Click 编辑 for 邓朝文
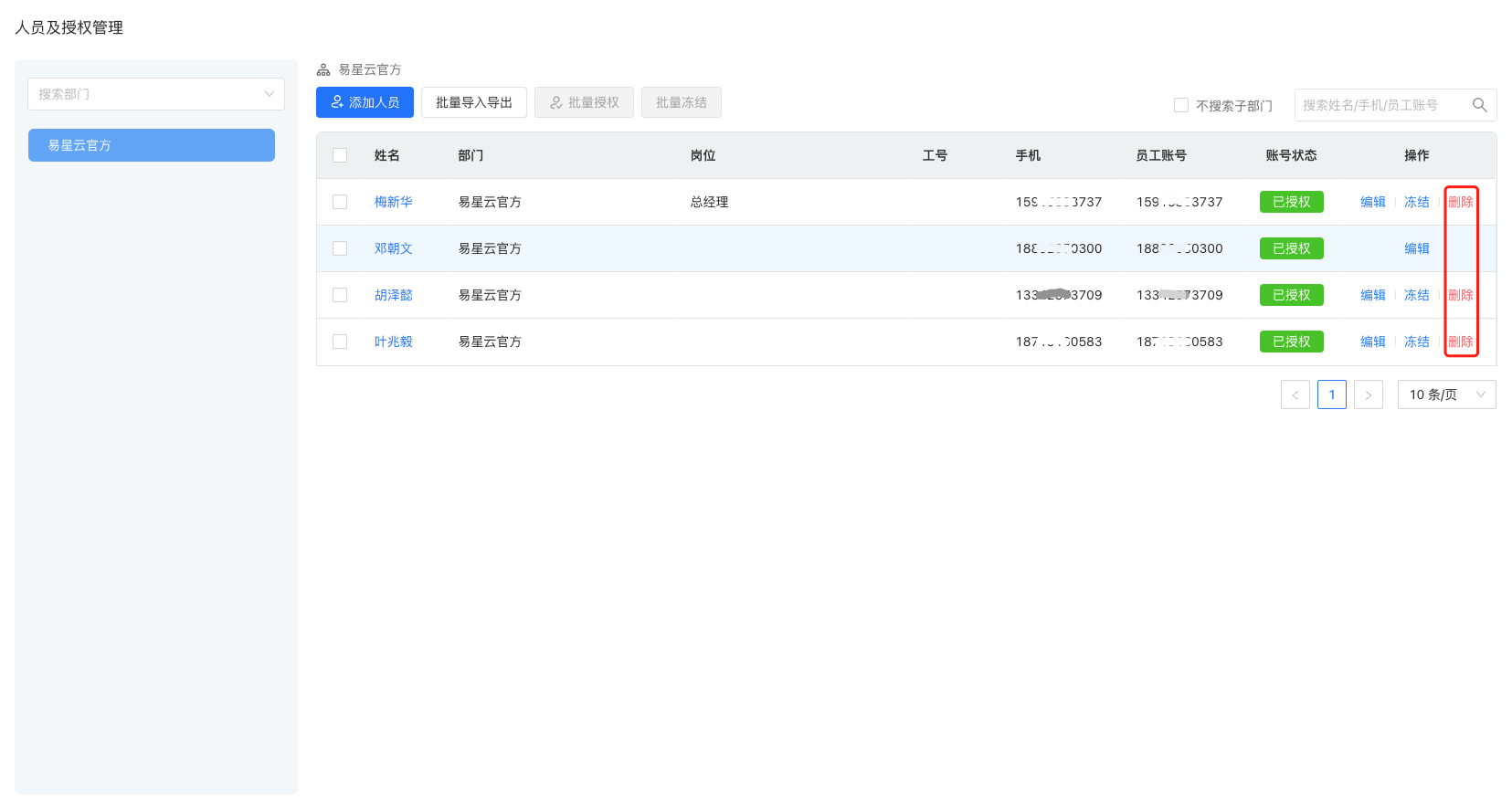This screenshot has height=810, width=1512. (x=1417, y=248)
